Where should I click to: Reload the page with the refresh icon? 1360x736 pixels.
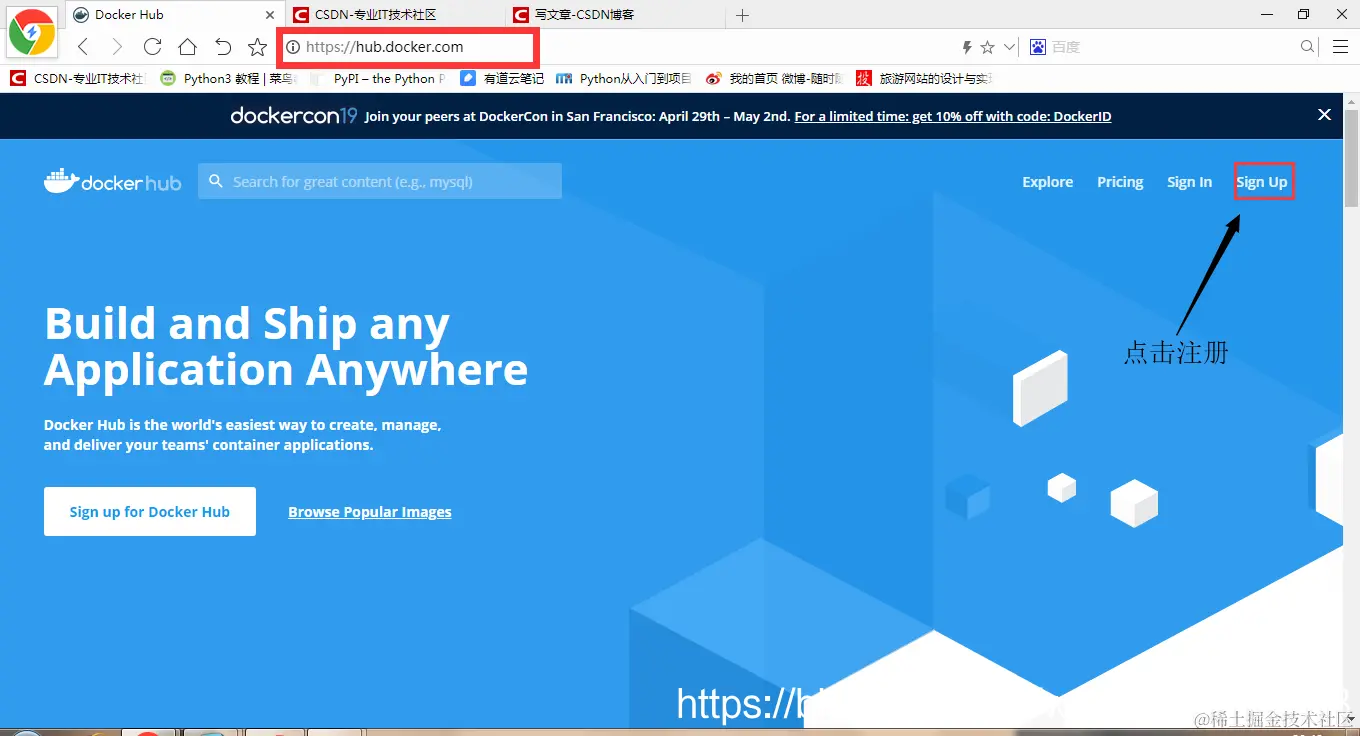click(x=152, y=47)
